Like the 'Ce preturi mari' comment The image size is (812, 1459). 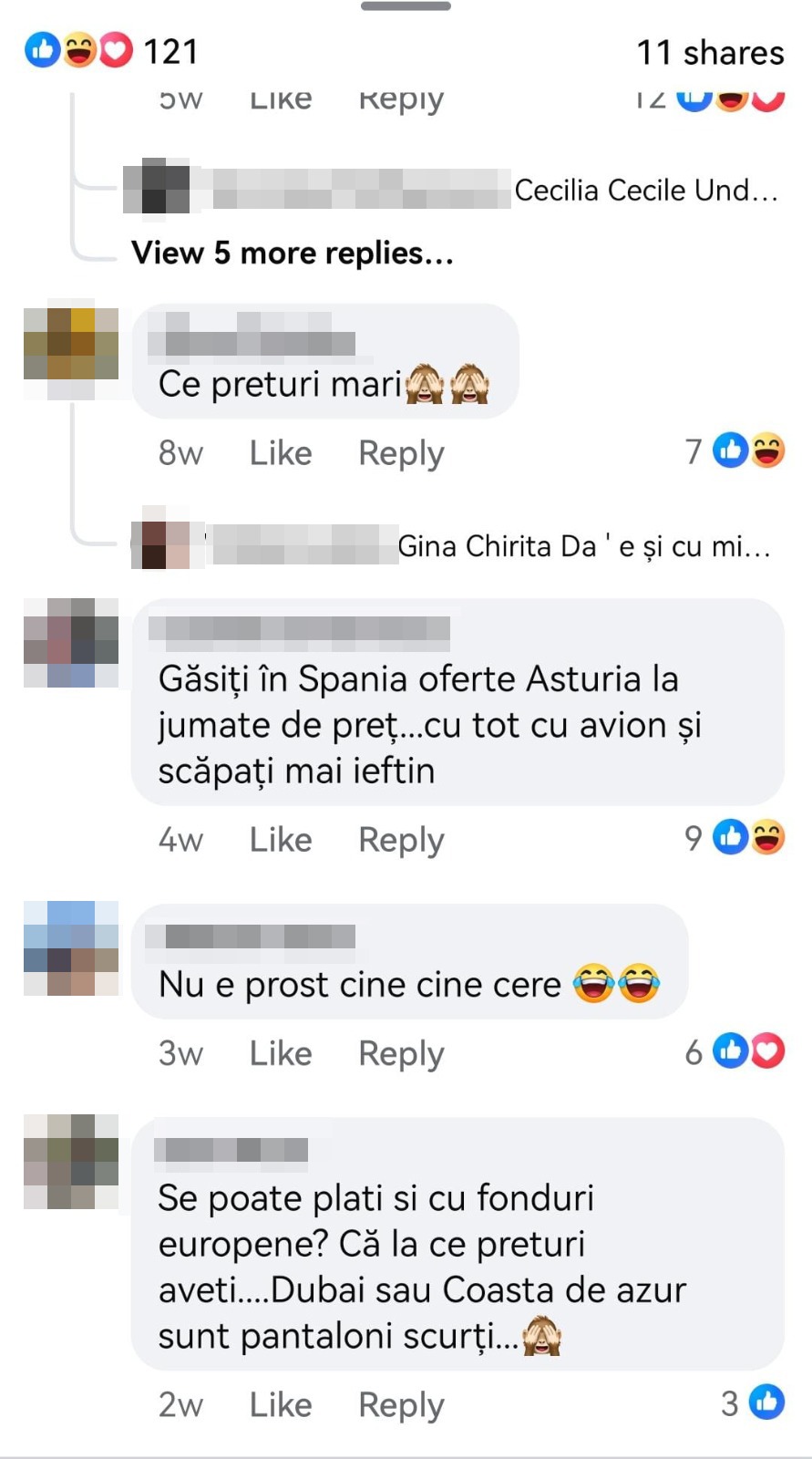[281, 453]
